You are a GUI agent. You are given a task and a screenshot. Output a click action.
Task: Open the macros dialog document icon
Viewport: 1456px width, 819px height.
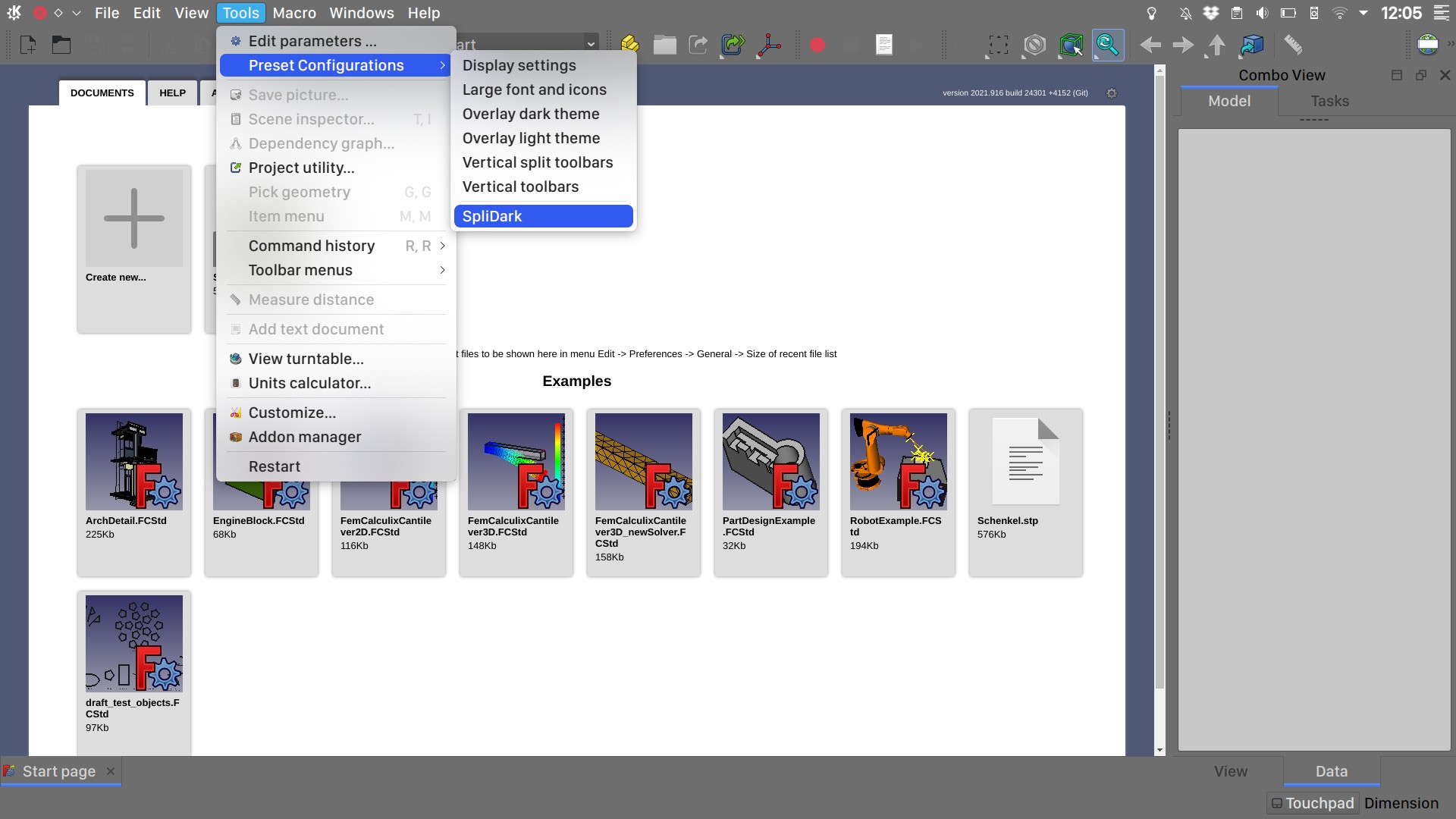pos(883,45)
